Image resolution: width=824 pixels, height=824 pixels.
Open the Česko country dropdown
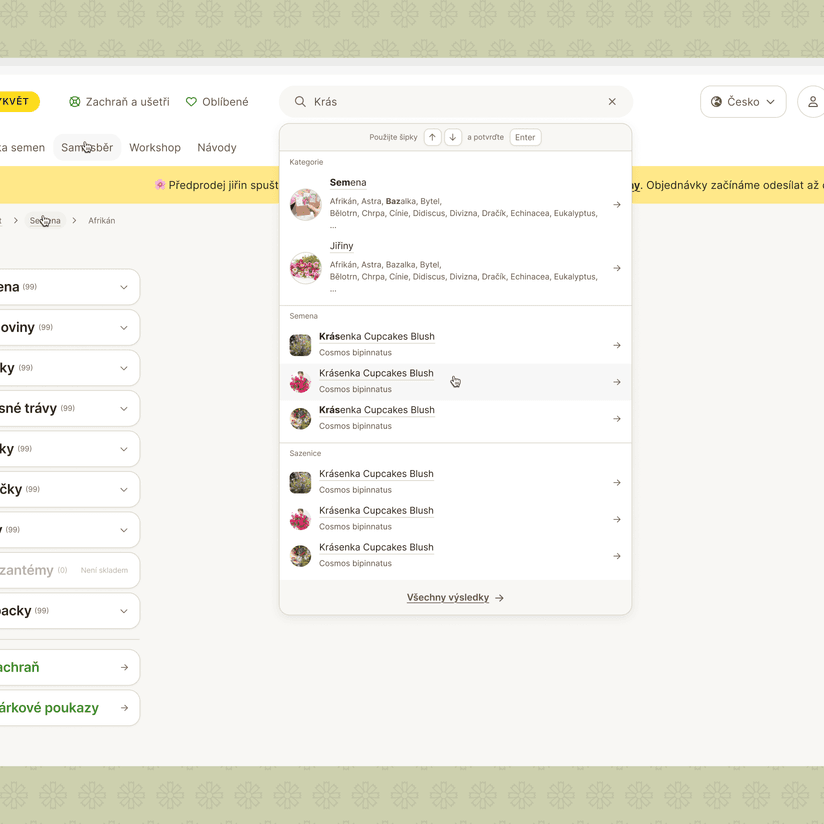743,101
